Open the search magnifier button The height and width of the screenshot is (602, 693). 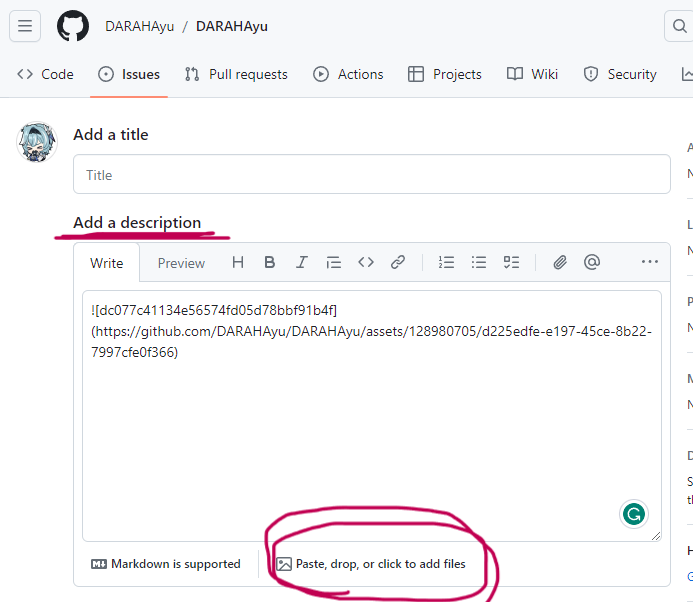(679, 26)
